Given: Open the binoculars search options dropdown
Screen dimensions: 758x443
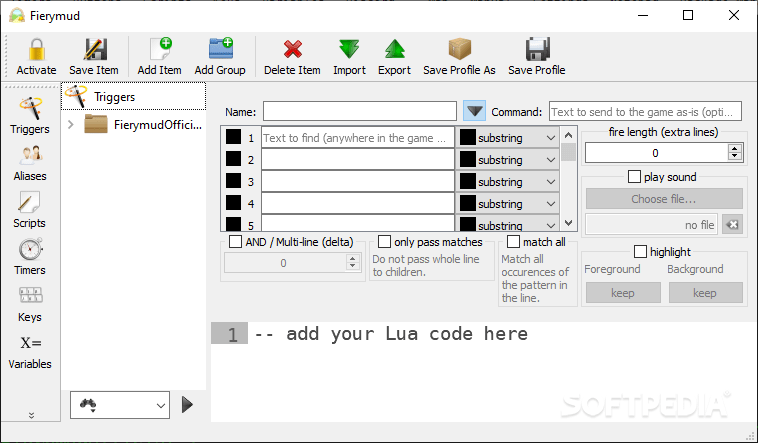Looking at the screenshot, I should [x=120, y=405].
